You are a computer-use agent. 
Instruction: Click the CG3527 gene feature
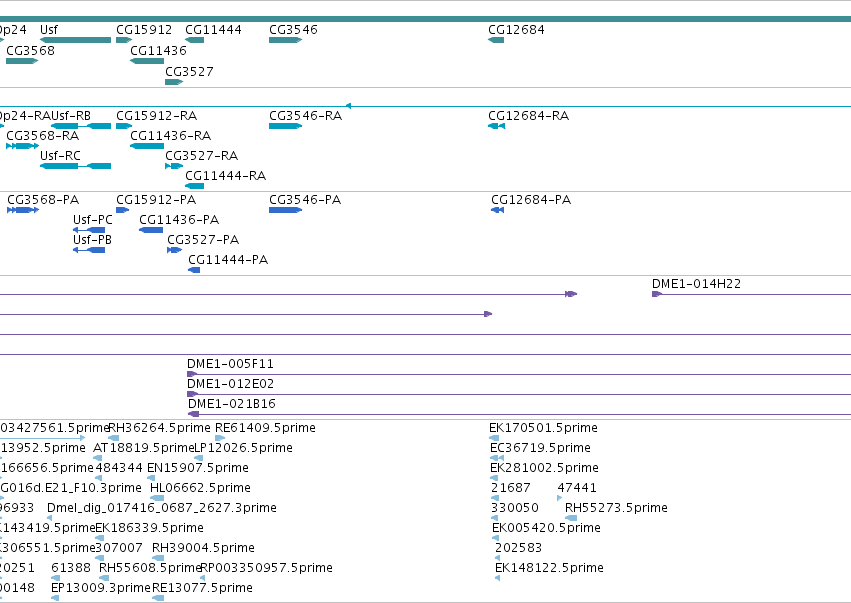174,82
